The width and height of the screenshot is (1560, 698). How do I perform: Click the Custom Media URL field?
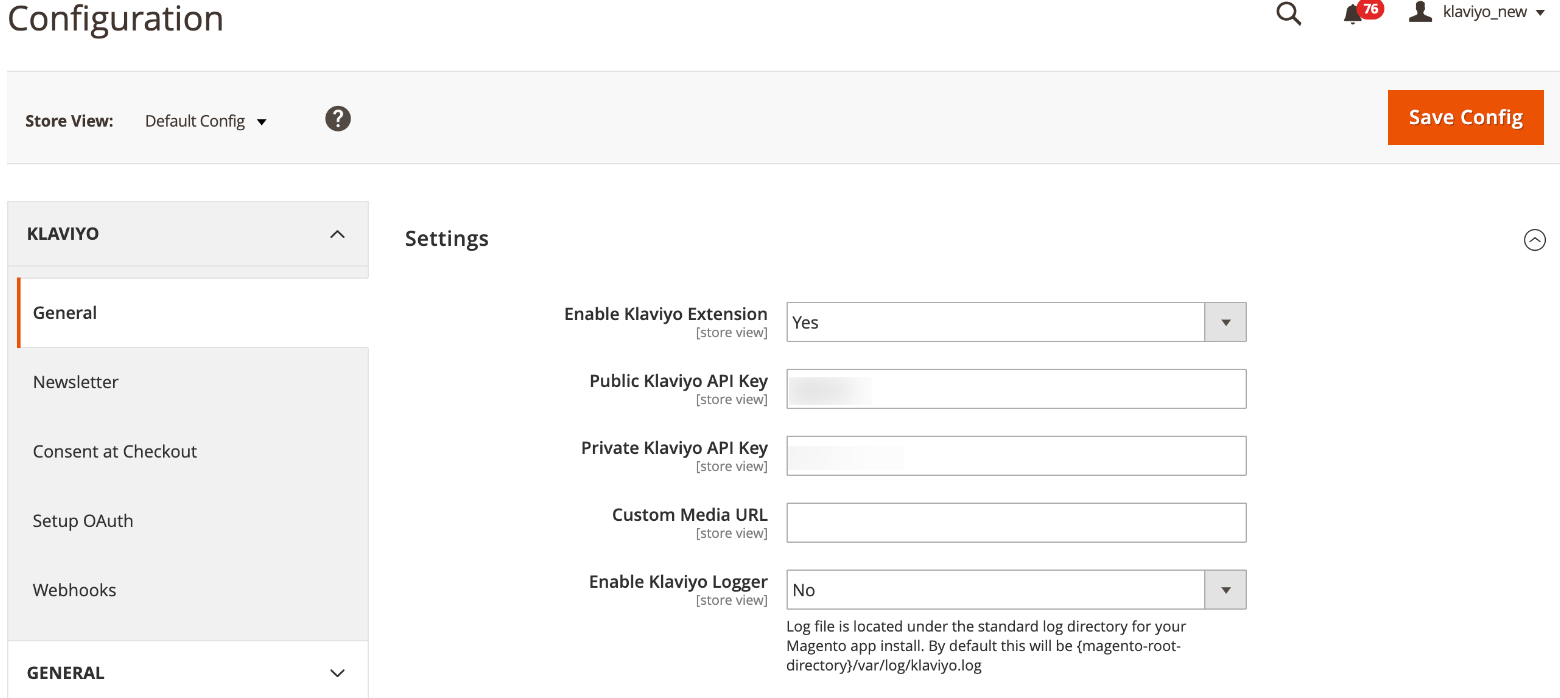tap(1016, 523)
